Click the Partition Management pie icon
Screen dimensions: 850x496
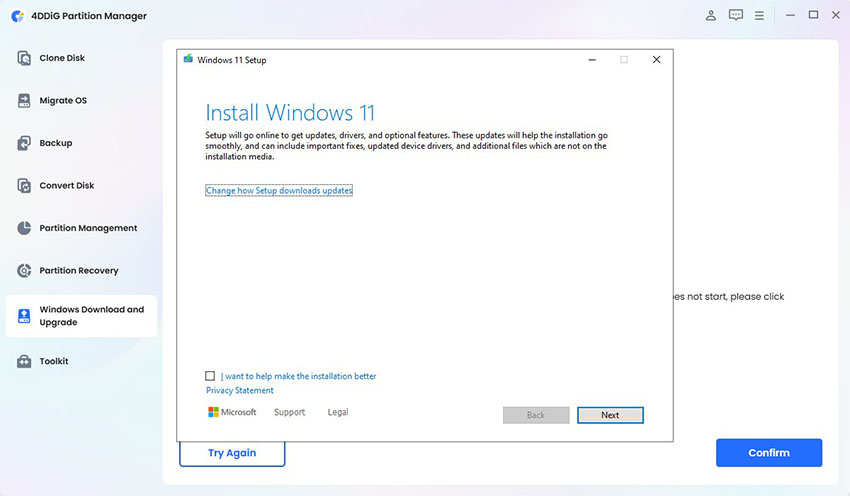24,228
